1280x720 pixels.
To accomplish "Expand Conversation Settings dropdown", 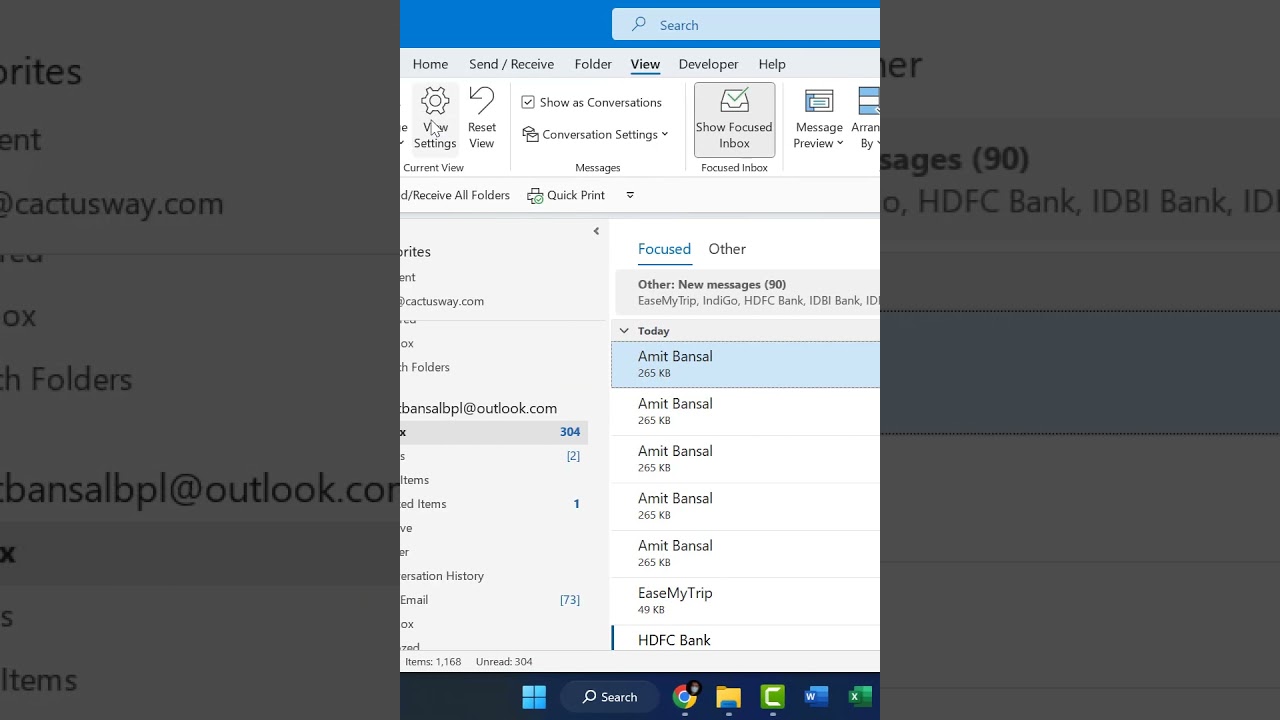I will [x=595, y=134].
